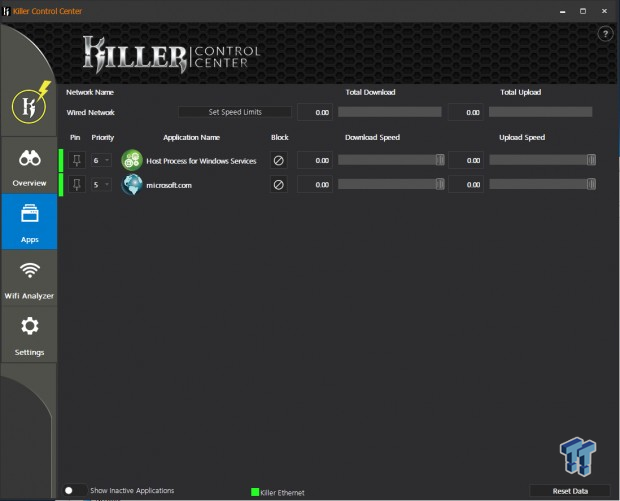Click microsoft.com upload speed value
620x501 pixels.
click(x=466, y=185)
